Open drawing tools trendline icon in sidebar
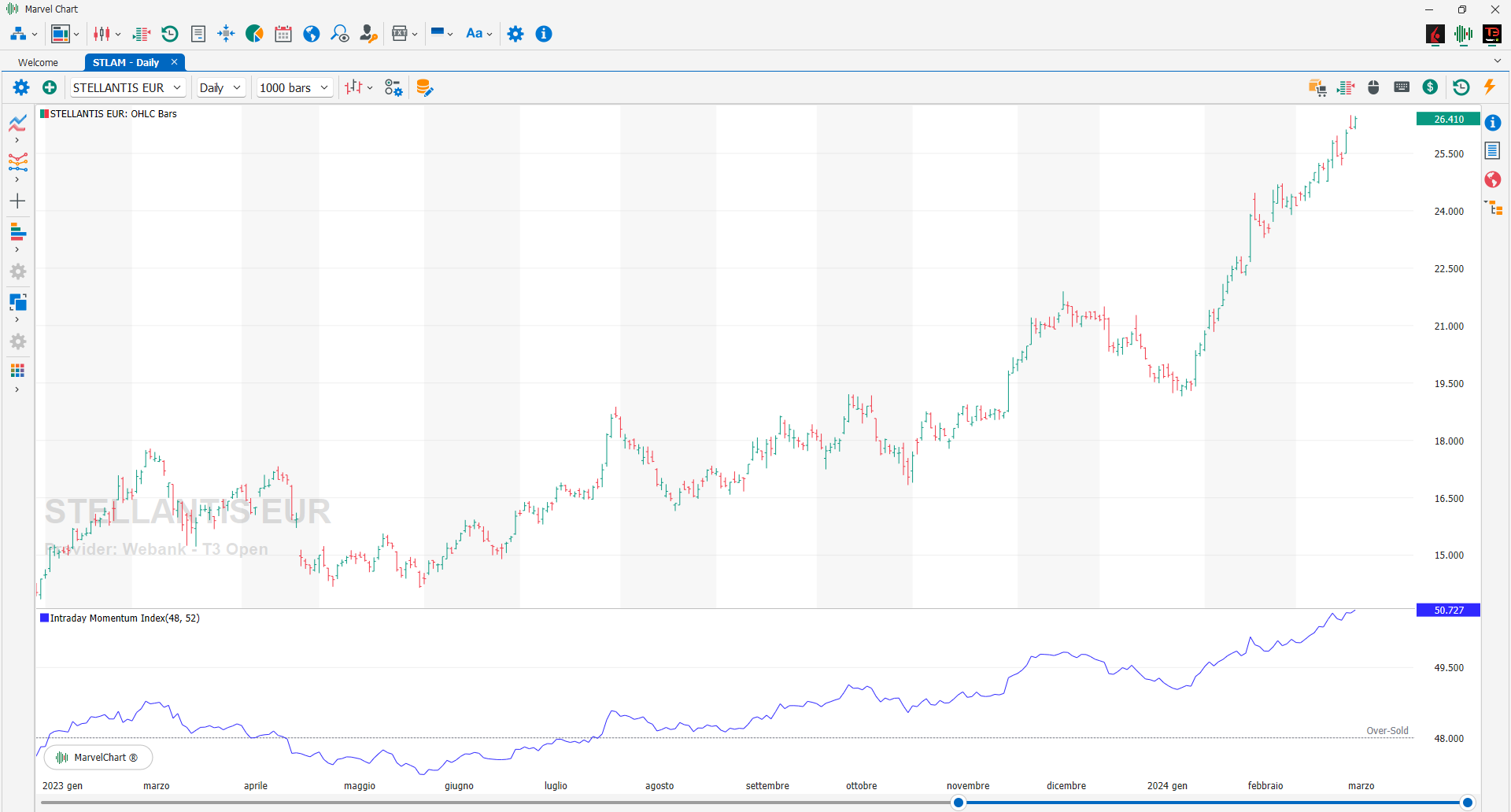This screenshot has height=812, width=1511. [x=17, y=162]
